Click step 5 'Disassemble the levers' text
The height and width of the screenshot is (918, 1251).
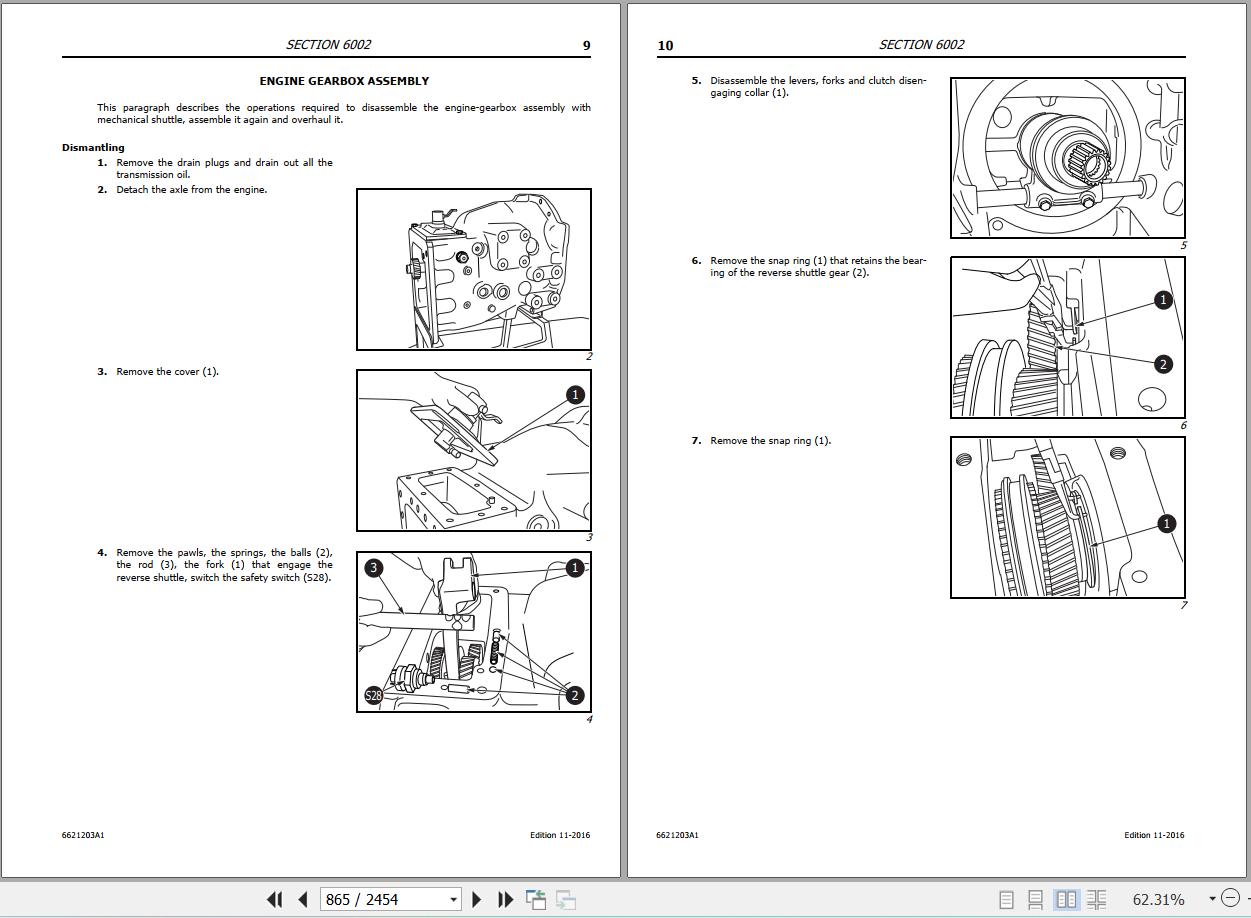click(818, 87)
